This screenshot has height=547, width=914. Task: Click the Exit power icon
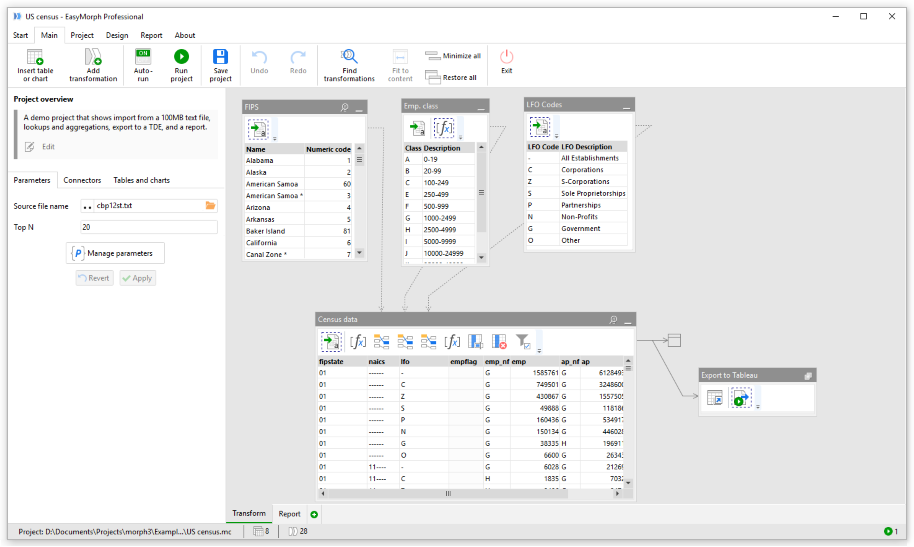pyautogui.click(x=507, y=57)
